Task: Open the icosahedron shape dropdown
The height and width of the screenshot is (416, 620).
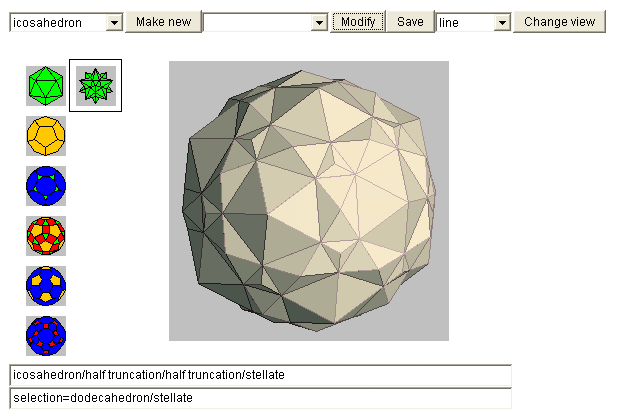Action: 64,22
